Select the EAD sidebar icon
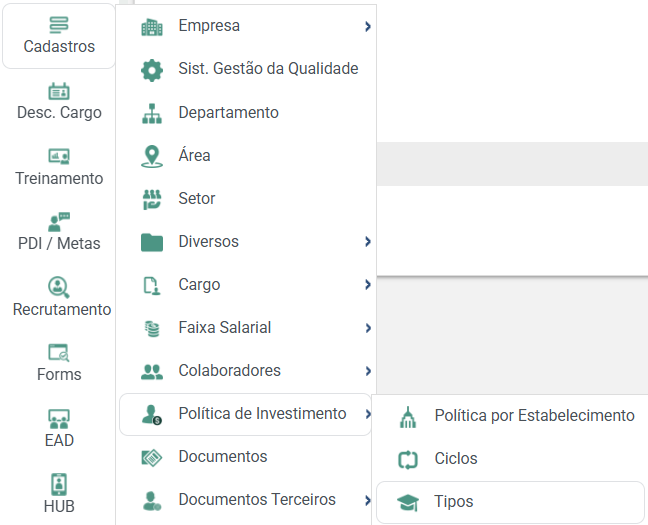 (59, 419)
